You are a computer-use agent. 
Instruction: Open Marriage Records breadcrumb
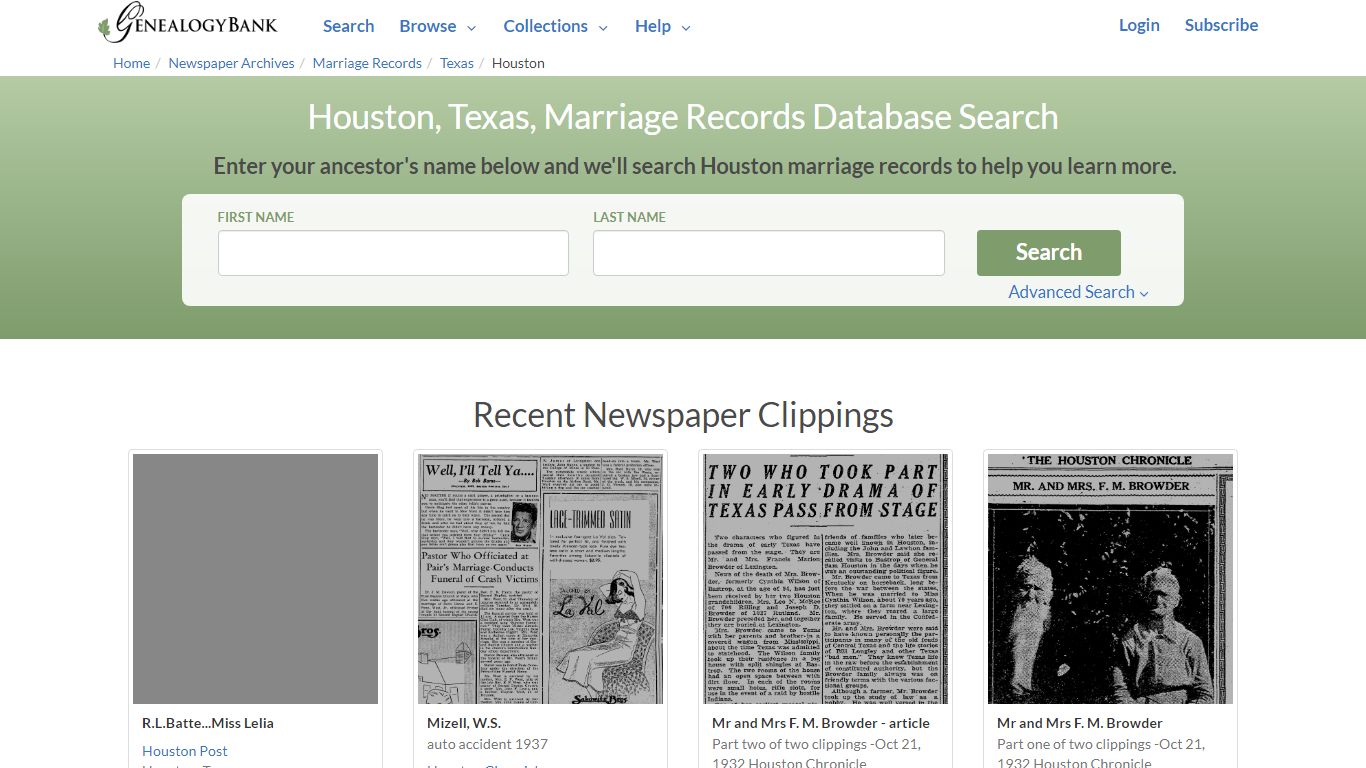point(367,63)
